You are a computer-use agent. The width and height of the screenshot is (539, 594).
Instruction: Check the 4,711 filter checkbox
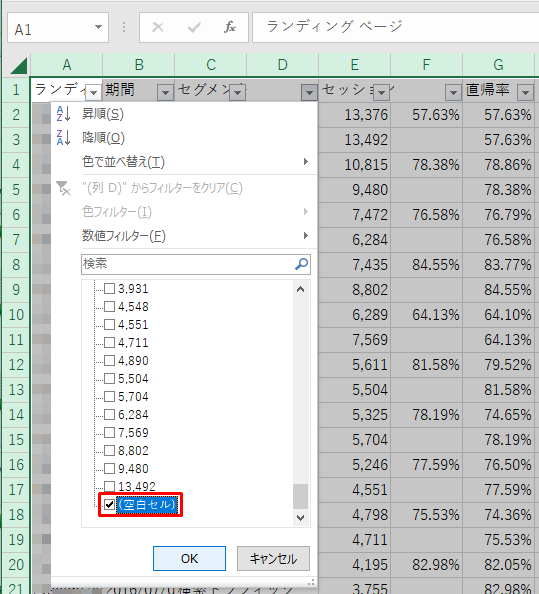click(109, 342)
